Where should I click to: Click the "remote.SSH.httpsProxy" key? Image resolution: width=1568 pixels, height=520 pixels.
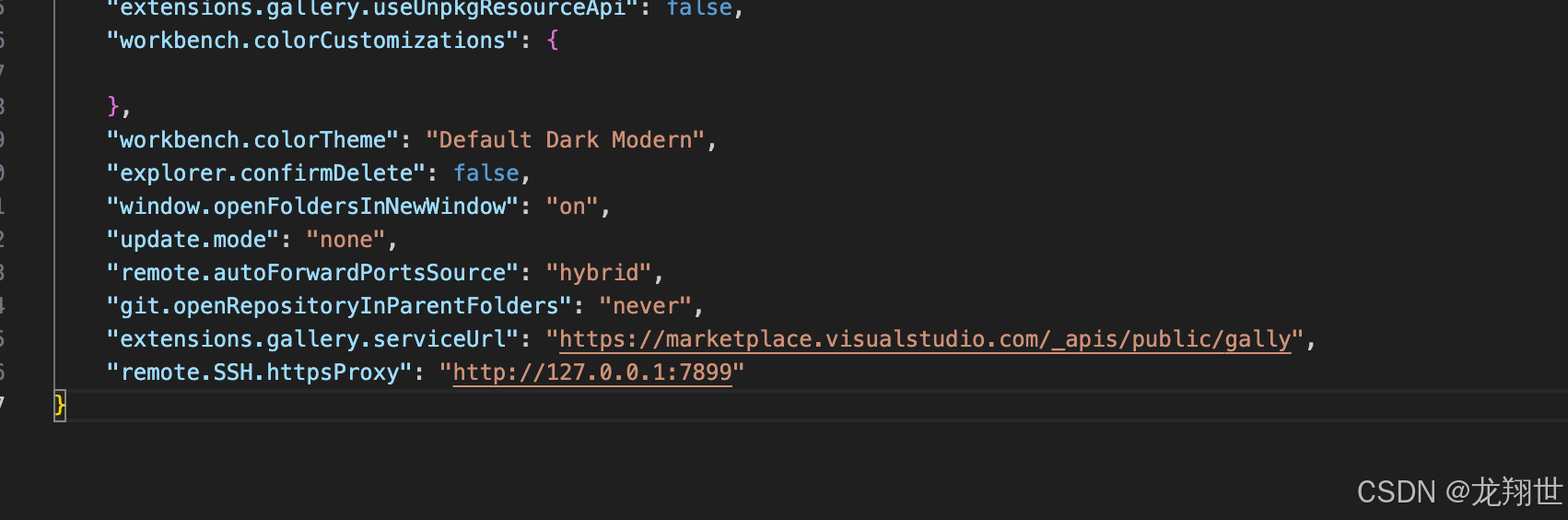pos(260,372)
